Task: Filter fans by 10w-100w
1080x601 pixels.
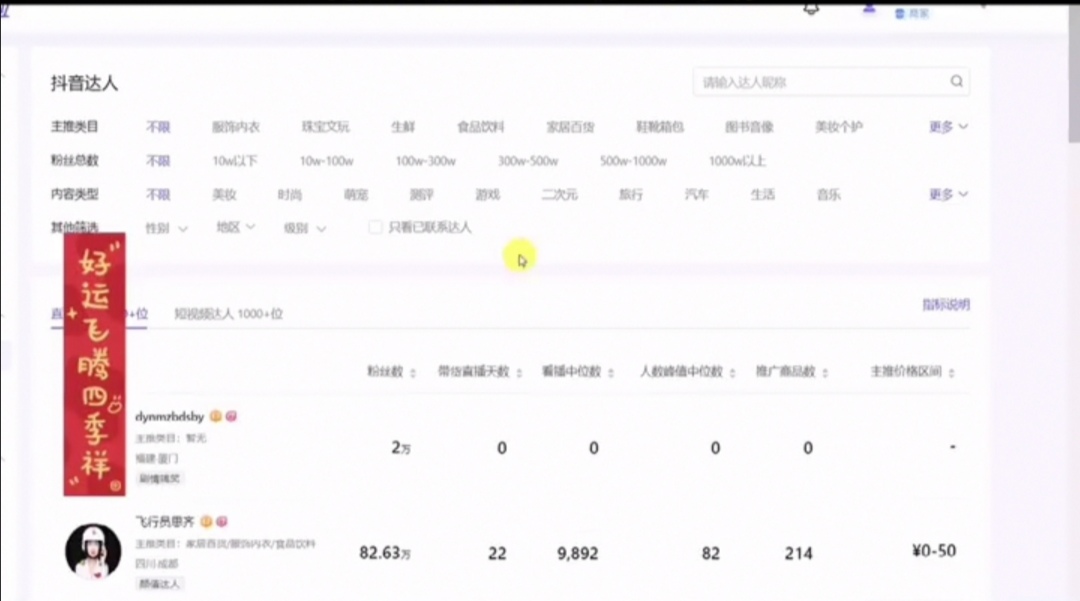Action: pyautogui.click(x=326, y=160)
